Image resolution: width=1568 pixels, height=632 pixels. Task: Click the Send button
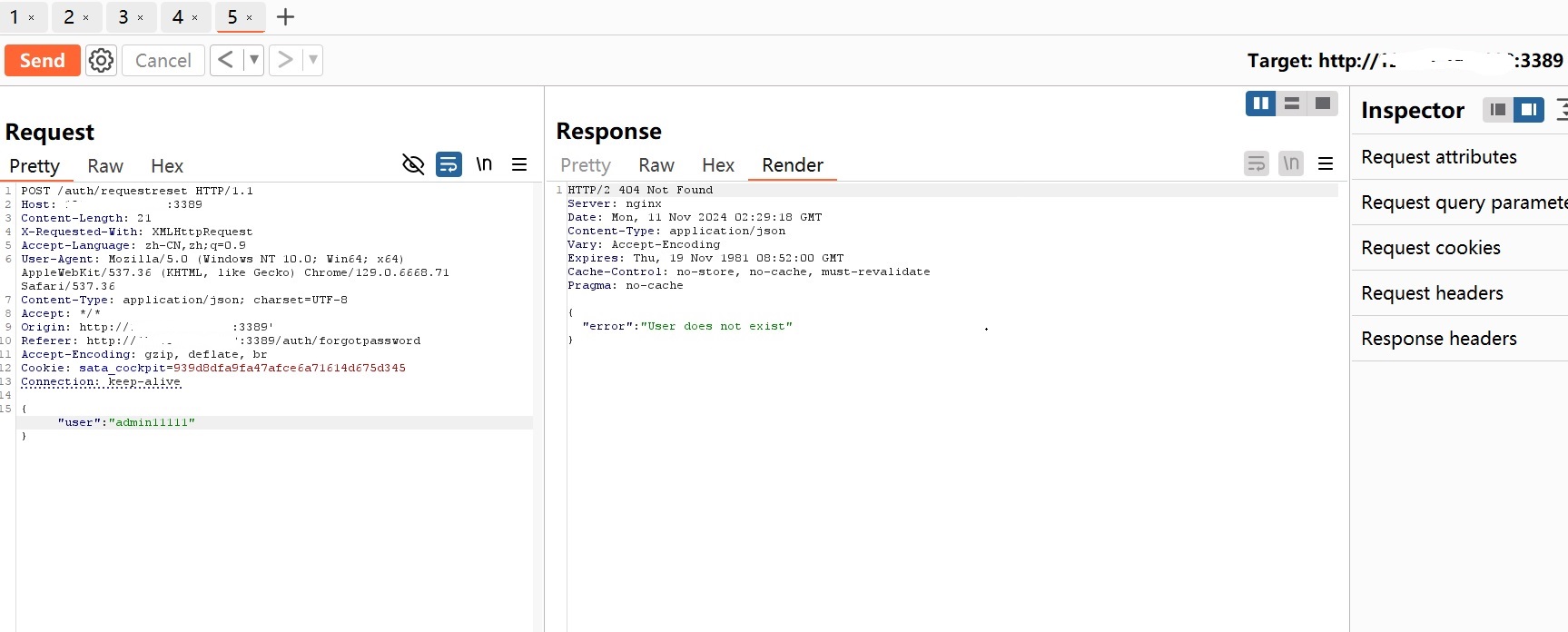pyautogui.click(x=42, y=61)
